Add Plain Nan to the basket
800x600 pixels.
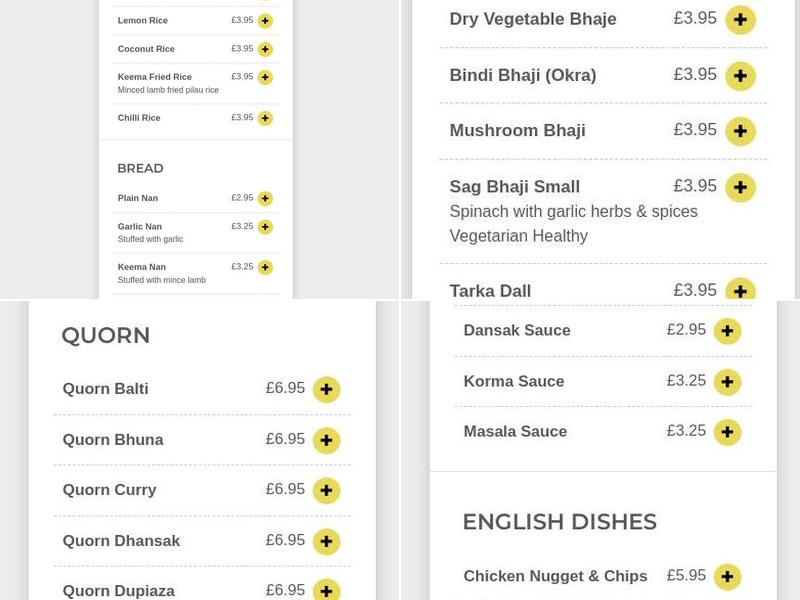tap(264, 198)
